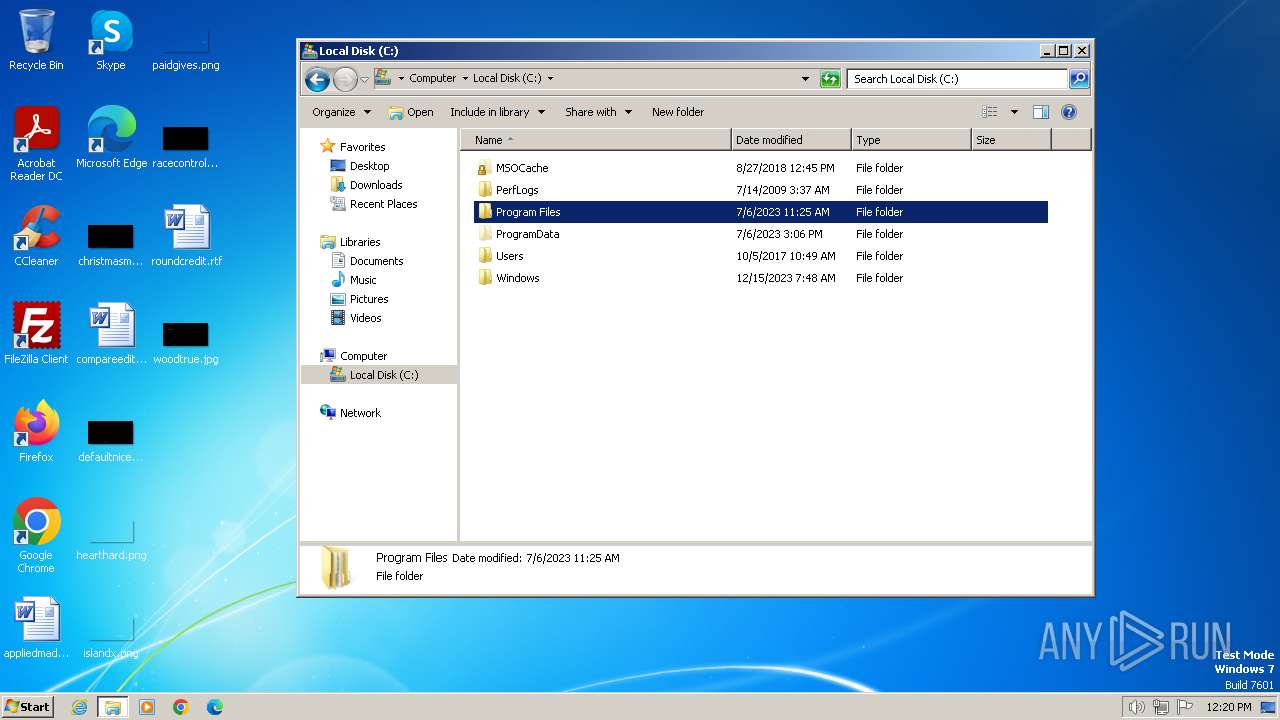Open Recent Places in Favorites
This screenshot has width=1280, height=720.
point(383,204)
